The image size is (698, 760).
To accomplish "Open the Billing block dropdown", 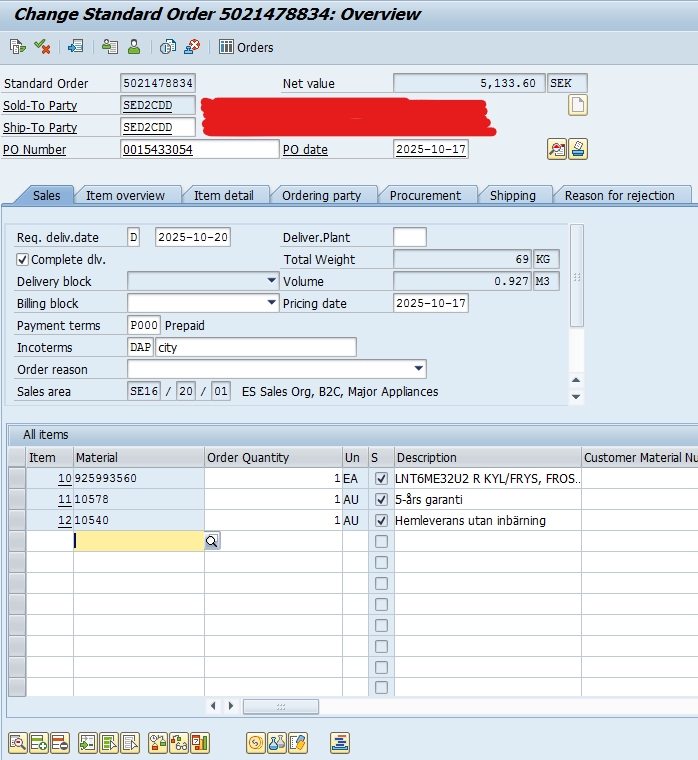I will pyautogui.click(x=271, y=303).
